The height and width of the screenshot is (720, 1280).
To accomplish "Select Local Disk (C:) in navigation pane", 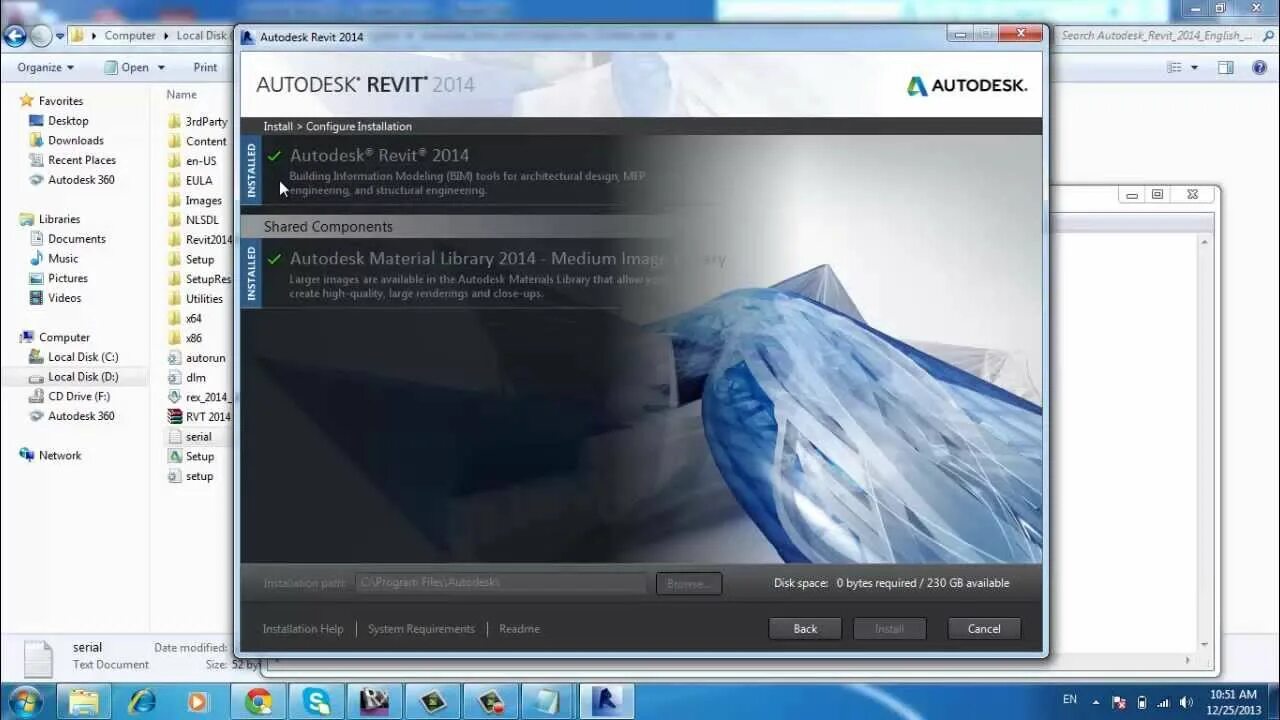I will click(82, 357).
